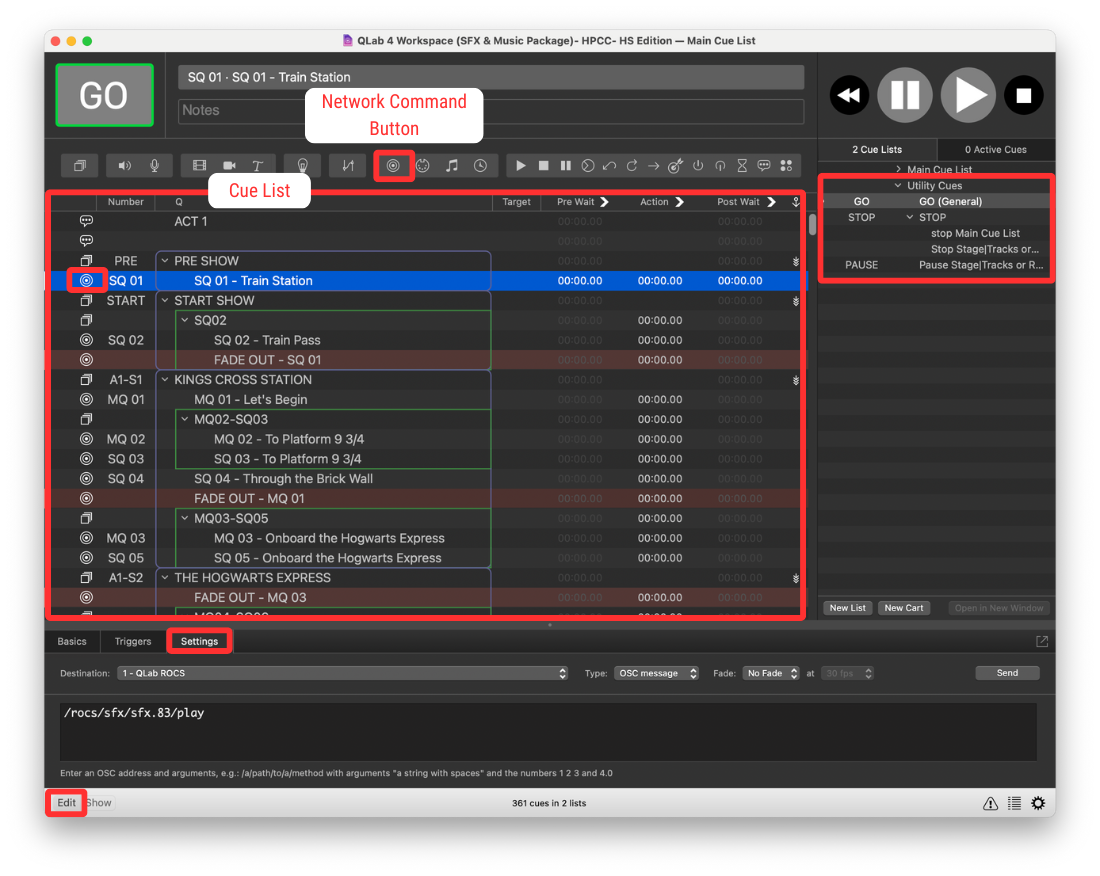
Task: Open the workspace settings gear icon
Action: (x=1038, y=803)
